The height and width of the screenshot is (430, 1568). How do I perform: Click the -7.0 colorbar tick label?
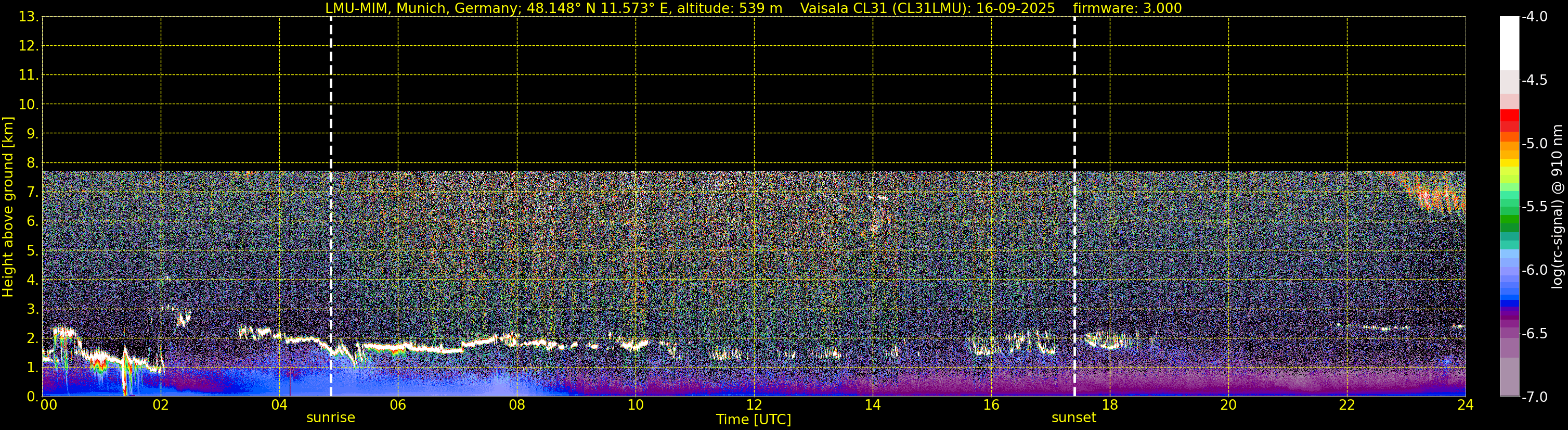tap(1534, 397)
